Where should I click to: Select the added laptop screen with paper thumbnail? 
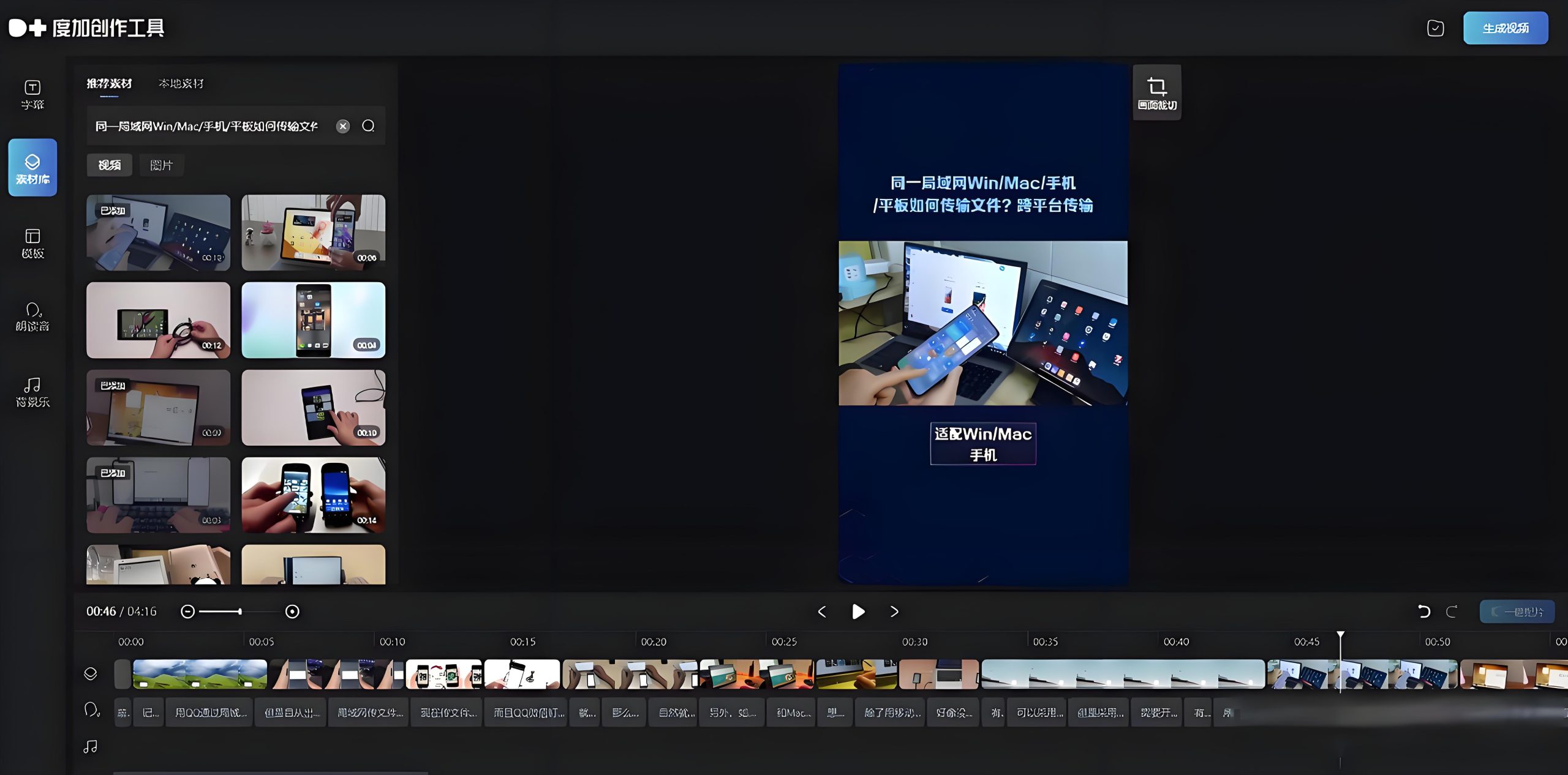point(158,408)
